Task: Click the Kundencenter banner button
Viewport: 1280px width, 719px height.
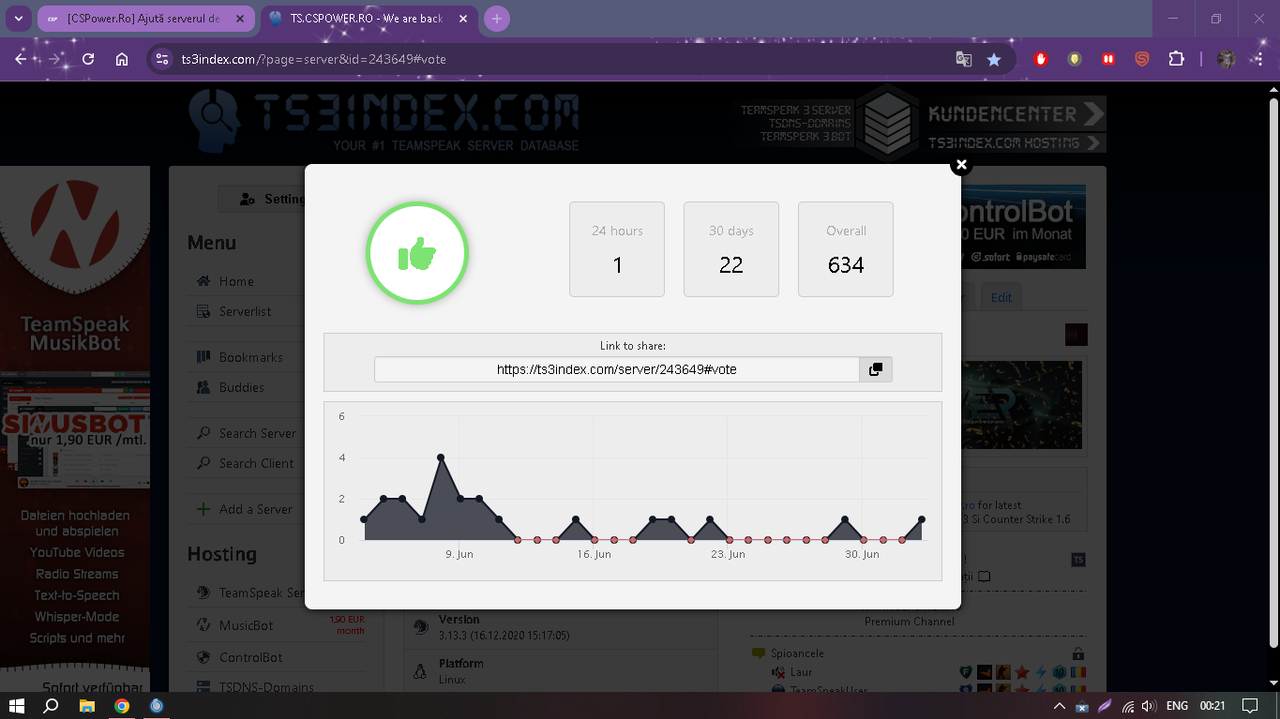Action: click(x=1016, y=114)
